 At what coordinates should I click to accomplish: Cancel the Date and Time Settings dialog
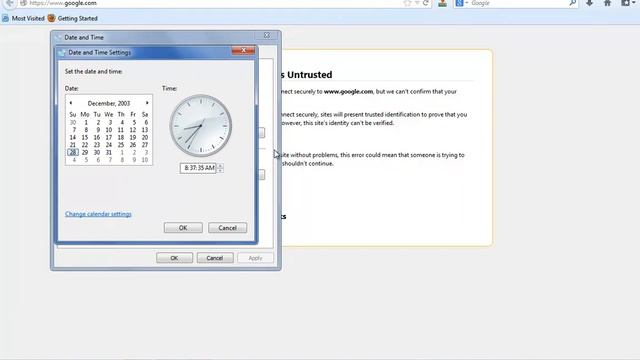[x=227, y=228]
